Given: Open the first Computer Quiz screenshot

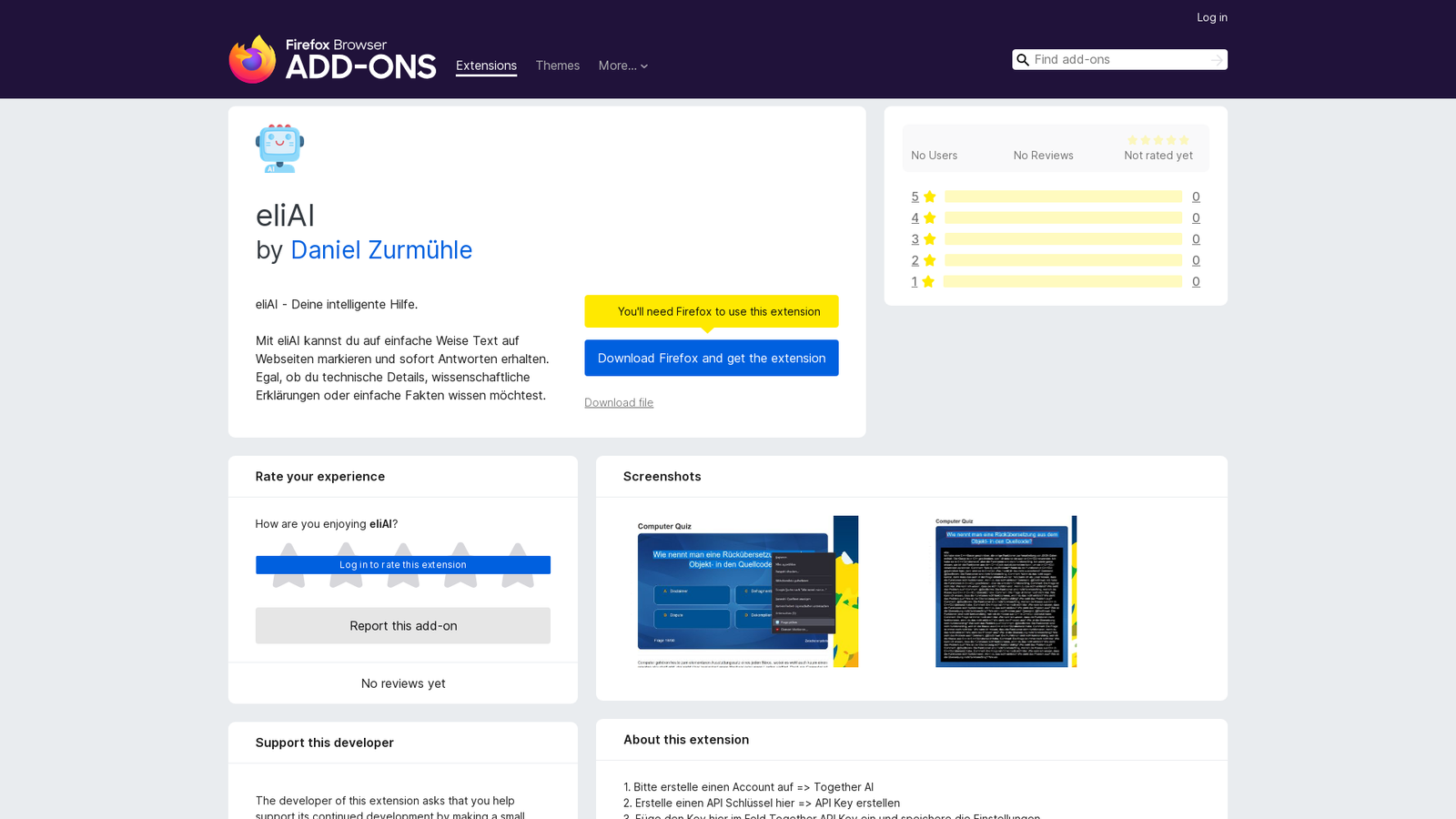Looking at the screenshot, I should 747,591.
